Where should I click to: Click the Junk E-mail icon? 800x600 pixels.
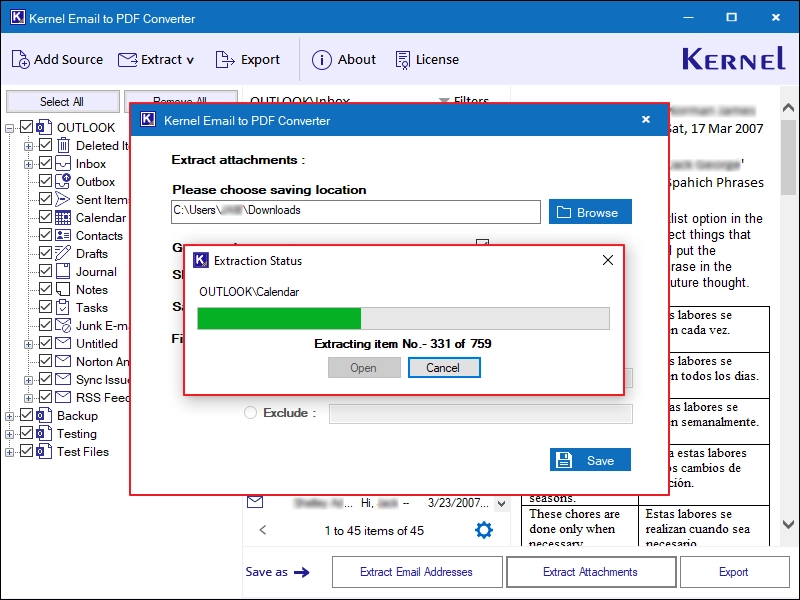pyautogui.click(x=63, y=326)
